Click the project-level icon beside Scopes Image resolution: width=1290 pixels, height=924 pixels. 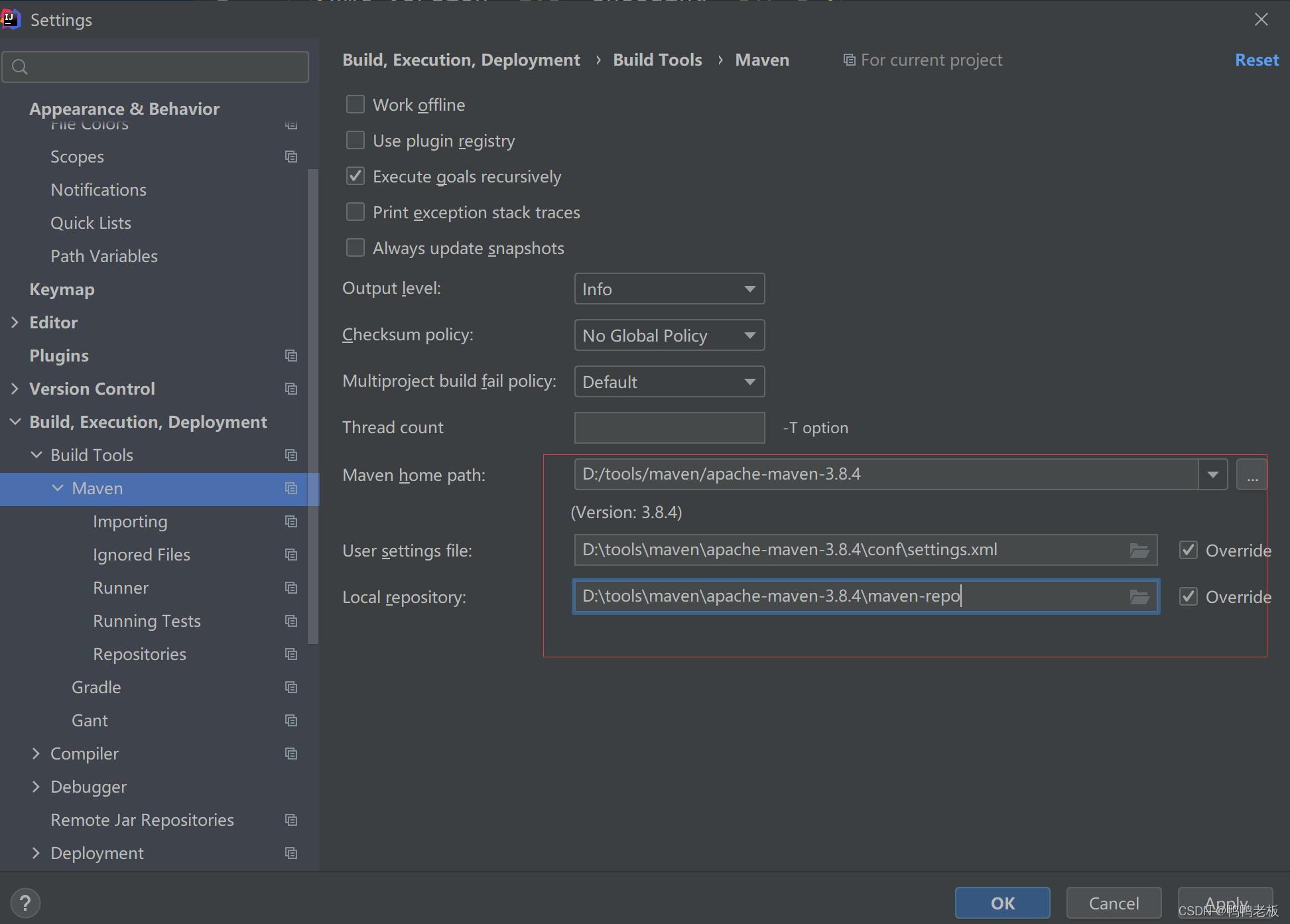coord(291,157)
